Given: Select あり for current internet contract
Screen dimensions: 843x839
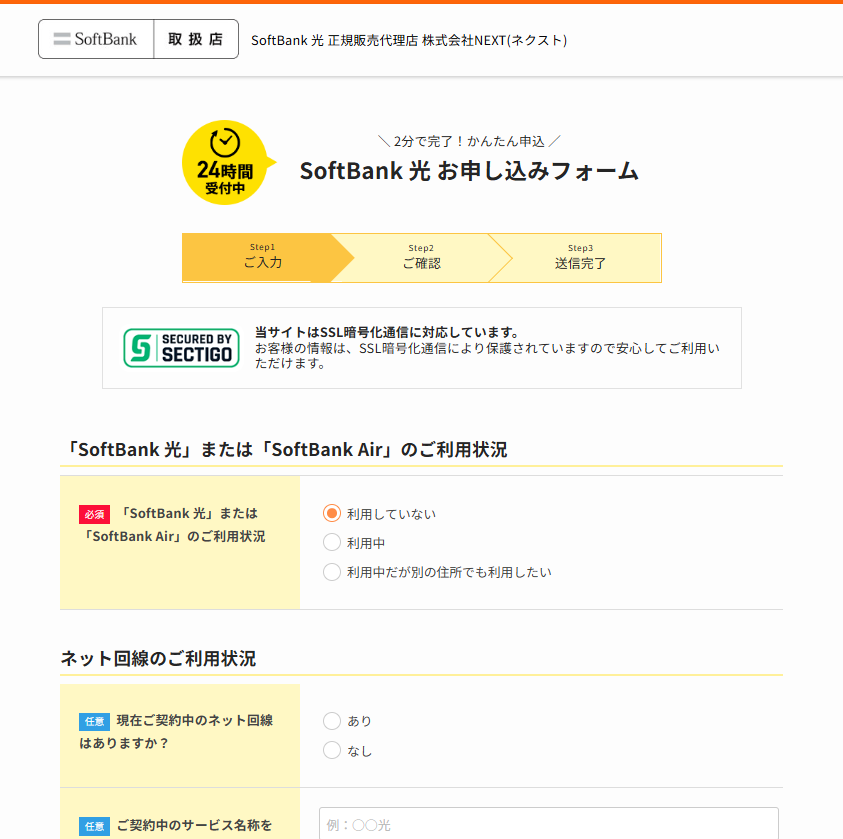Looking at the screenshot, I should click(x=332, y=721).
